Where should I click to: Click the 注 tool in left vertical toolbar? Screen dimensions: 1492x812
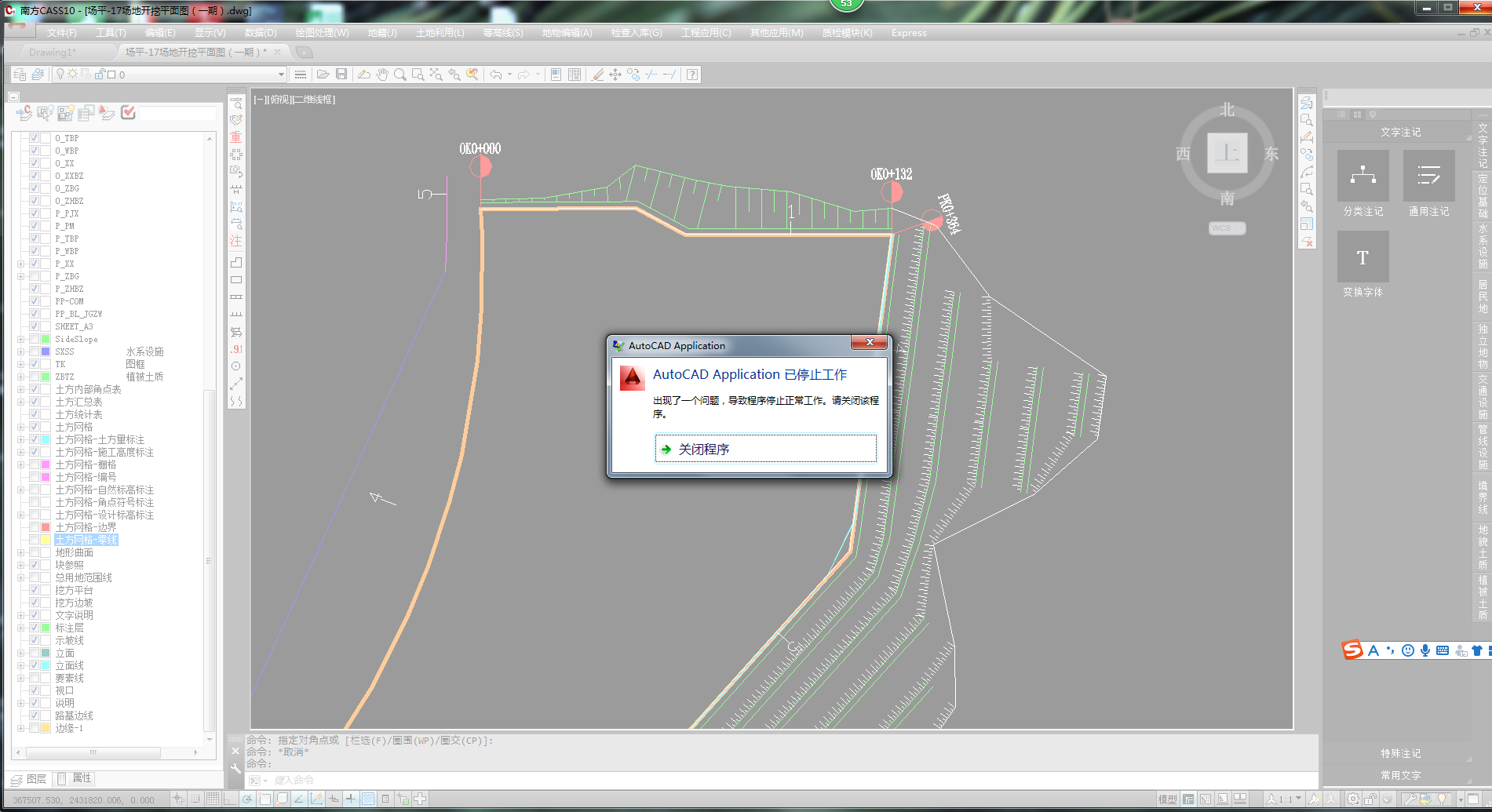235,241
